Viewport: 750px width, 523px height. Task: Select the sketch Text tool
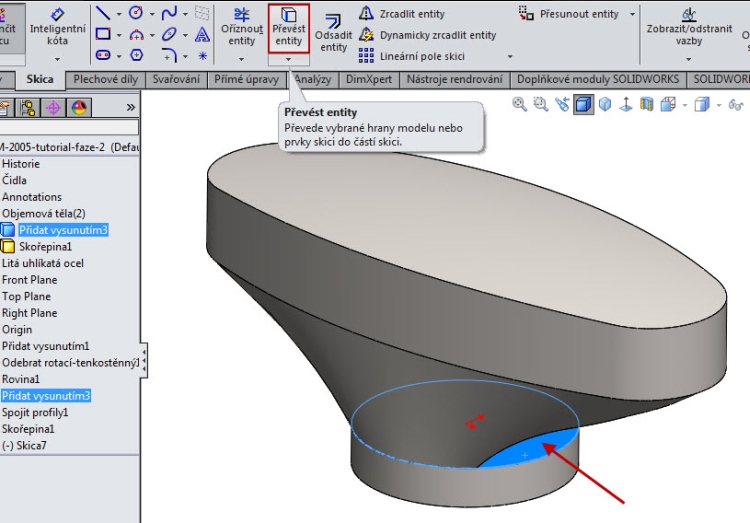tap(202, 34)
